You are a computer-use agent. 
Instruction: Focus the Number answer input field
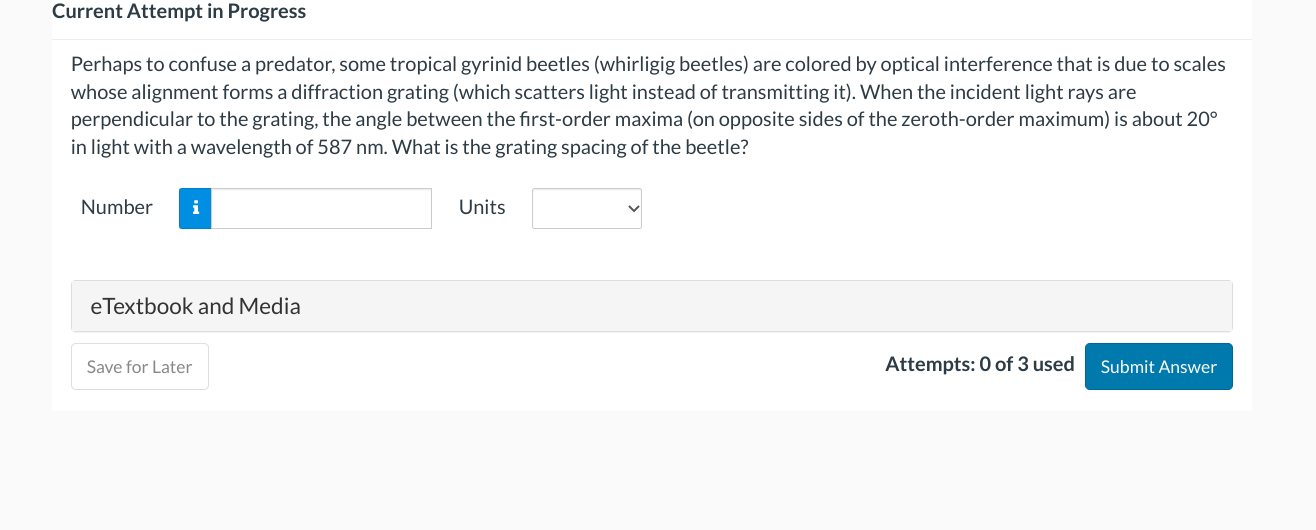coord(321,208)
